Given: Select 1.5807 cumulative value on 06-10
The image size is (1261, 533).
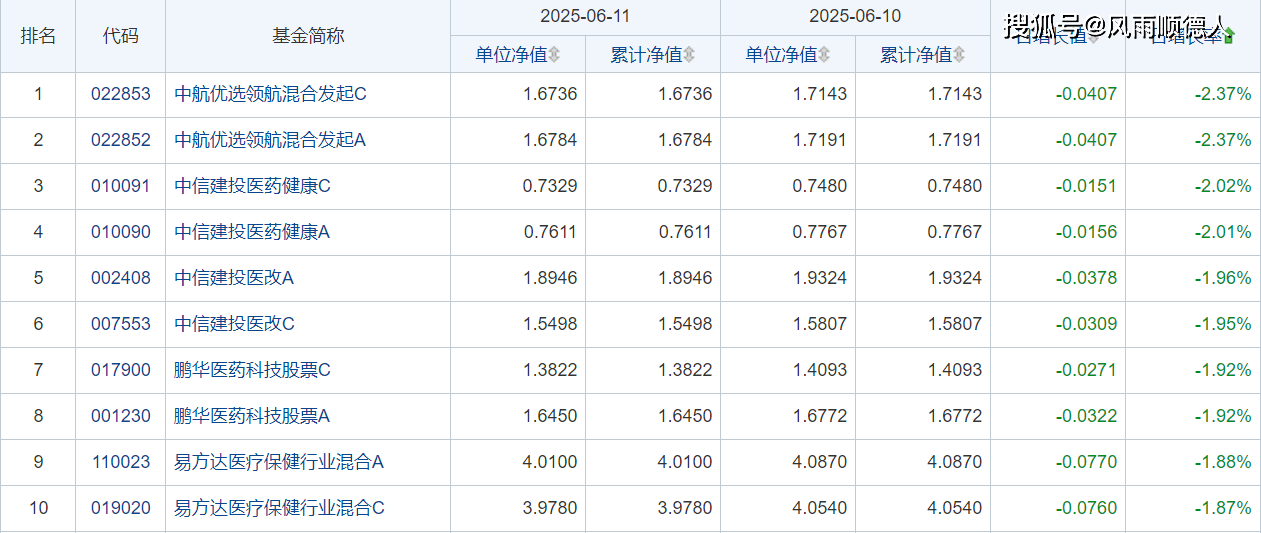Looking at the screenshot, I should click(x=955, y=324).
